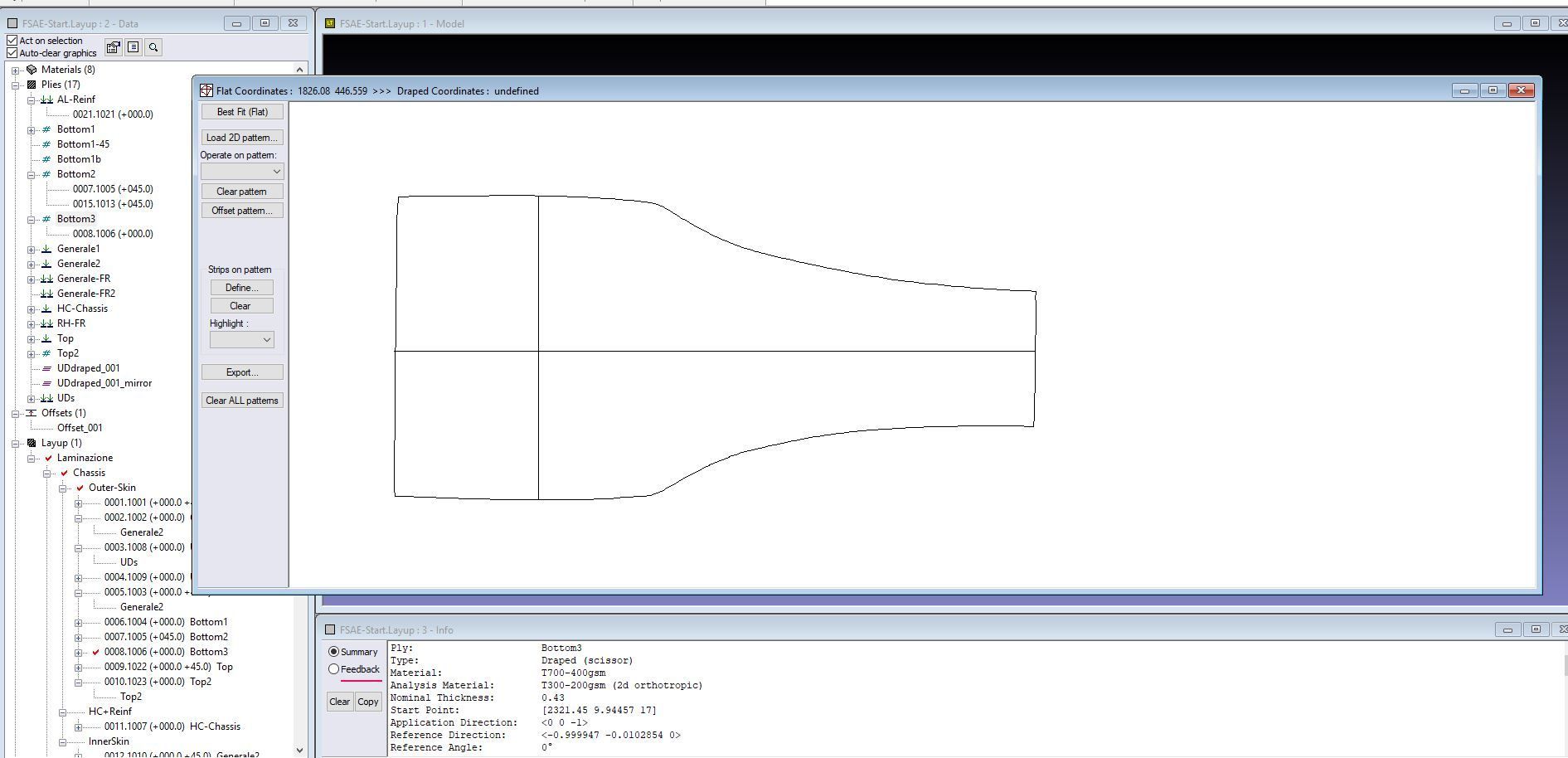The height and width of the screenshot is (758, 1568).
Task: Click the AL-Reinf double-arrow ply icon
Action: pos(46,100)
